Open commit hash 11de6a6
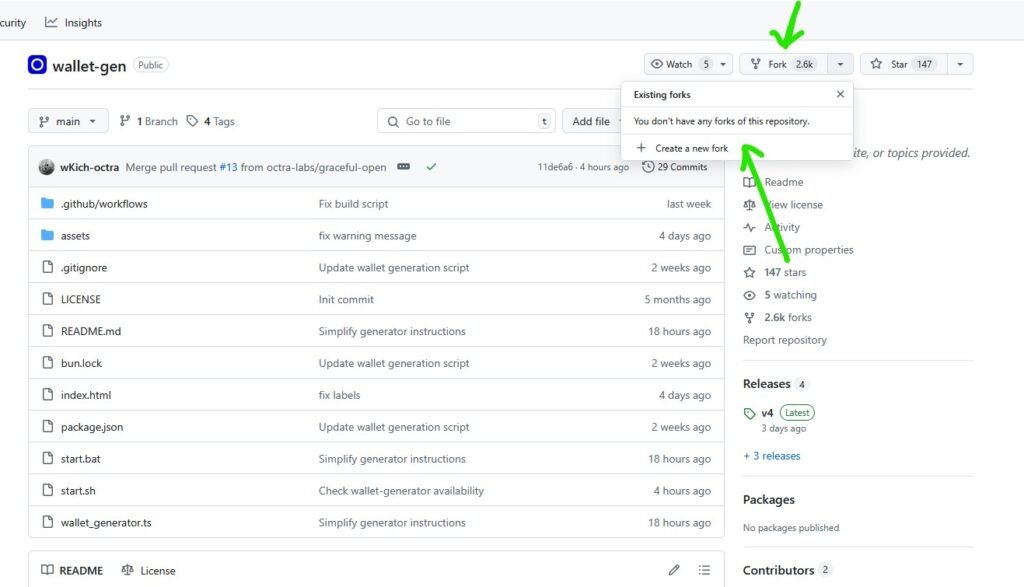Screen dimensions: 1024x587 [555, 167]
